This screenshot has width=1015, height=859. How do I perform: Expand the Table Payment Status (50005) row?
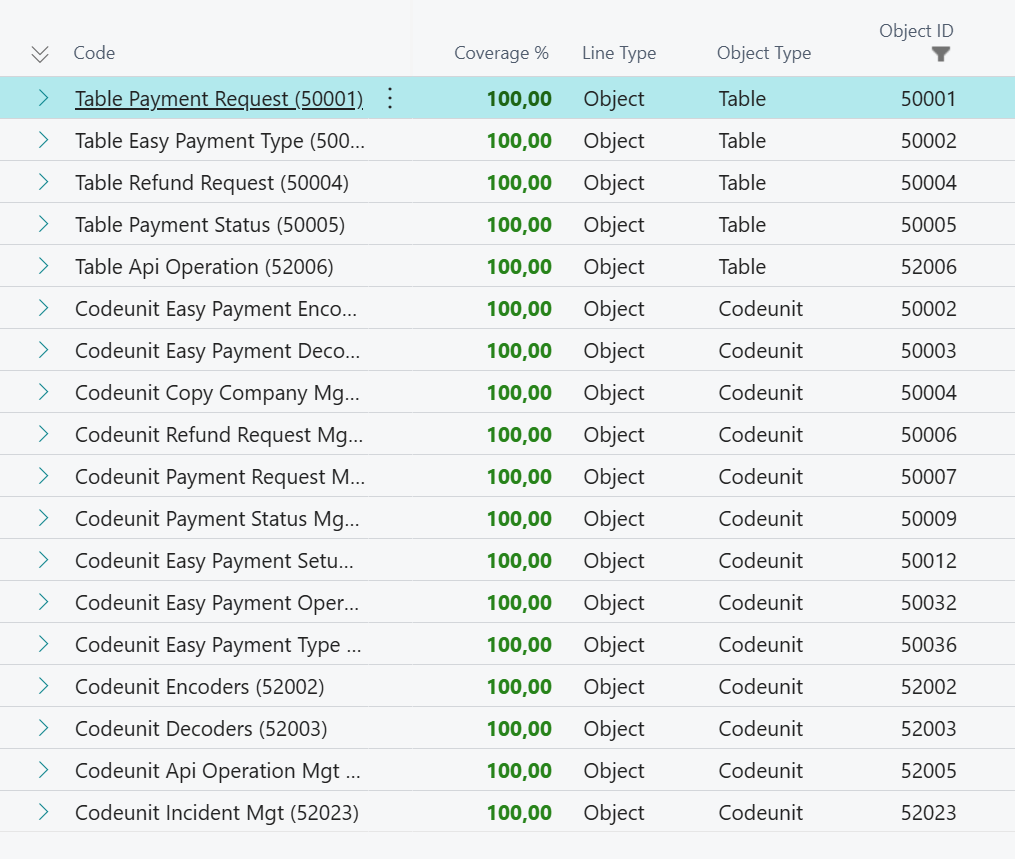(43, 225)
